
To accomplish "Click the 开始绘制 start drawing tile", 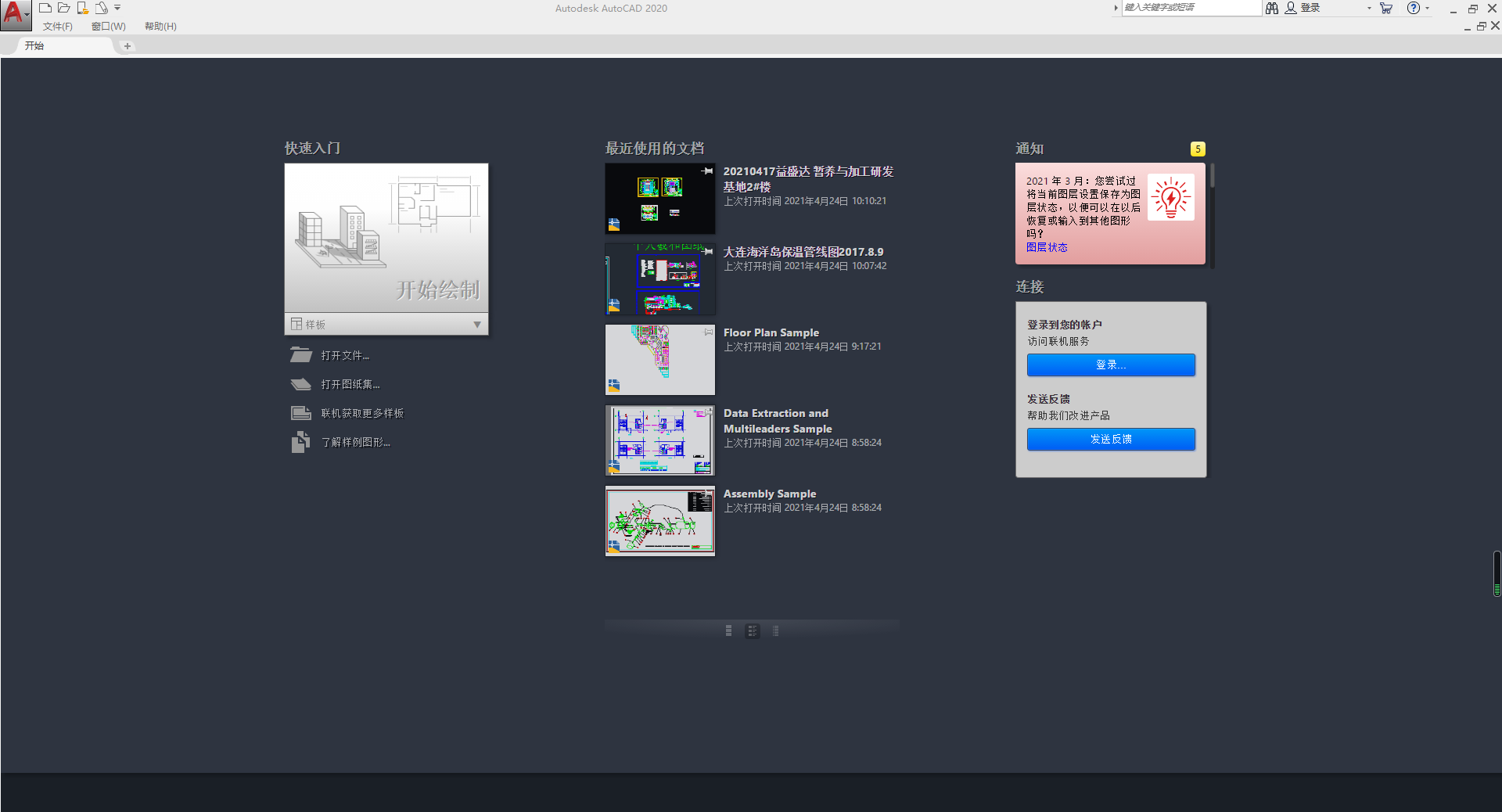I will click(386, 238).
